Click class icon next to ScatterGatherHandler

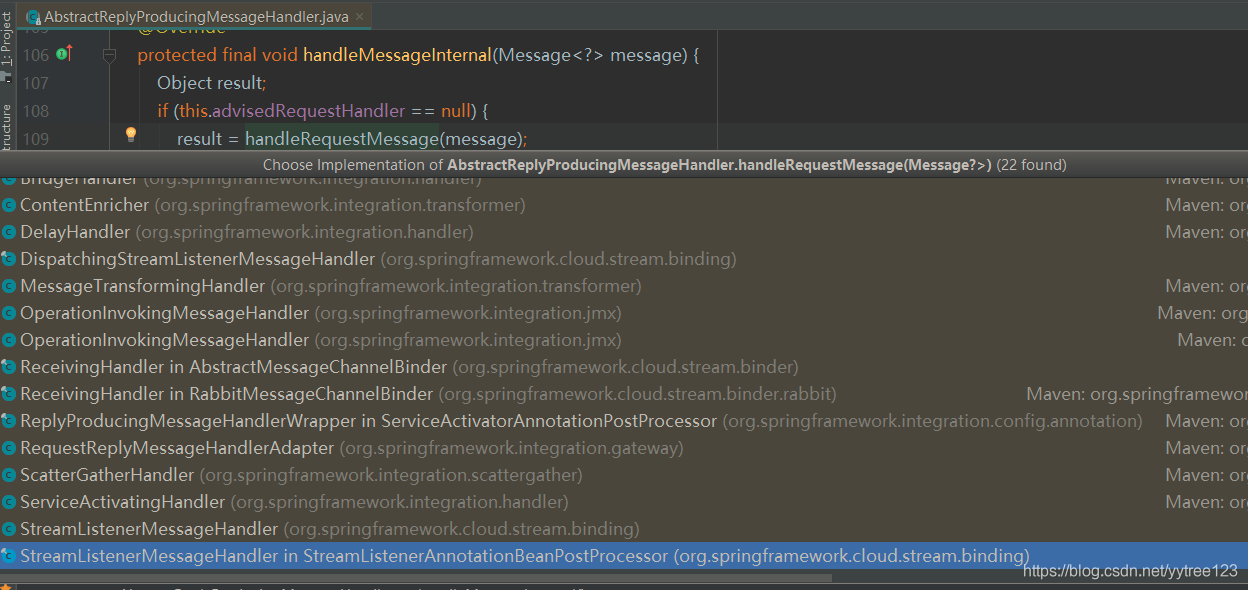[x=8, y=475]
